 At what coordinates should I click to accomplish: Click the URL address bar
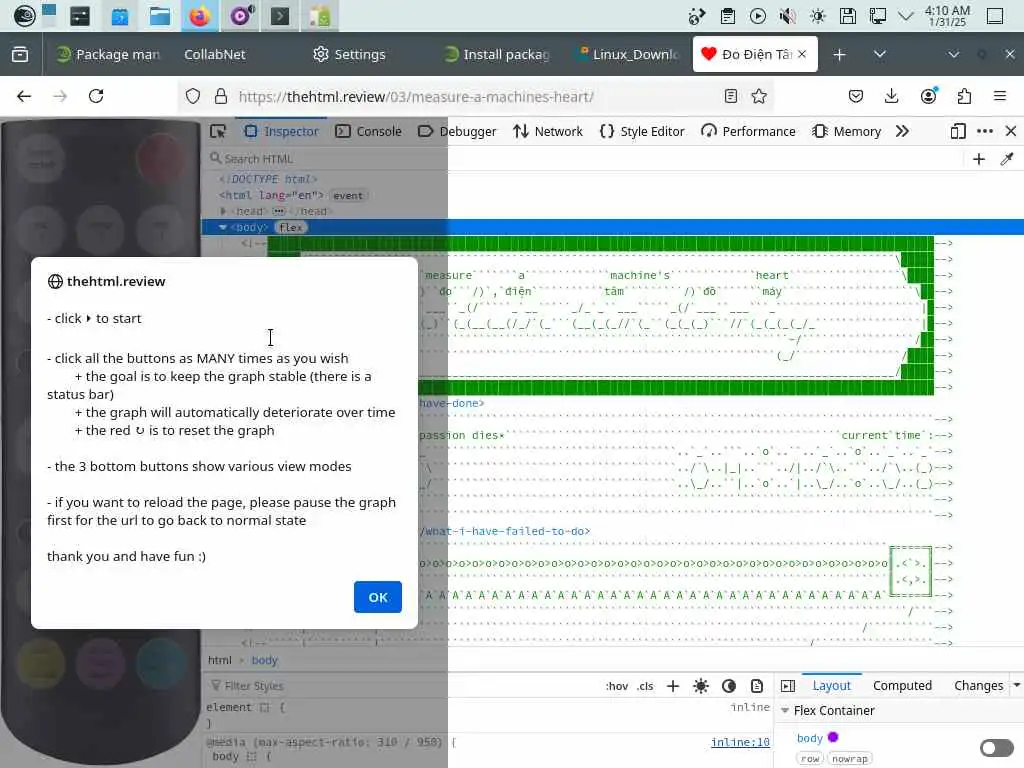[x=477, y=97]
